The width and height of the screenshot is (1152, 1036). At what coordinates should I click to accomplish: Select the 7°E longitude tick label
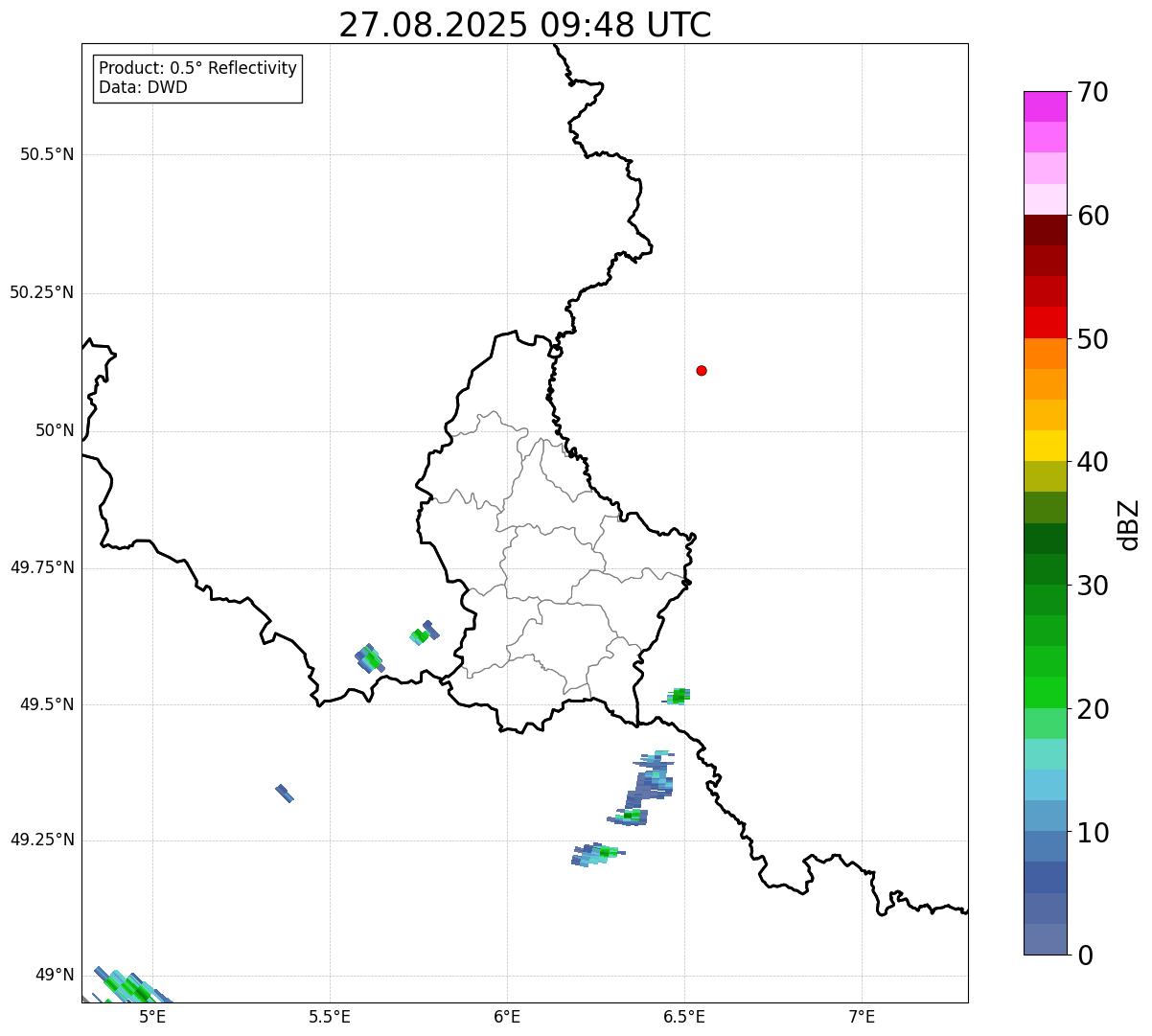(862, 1016)
